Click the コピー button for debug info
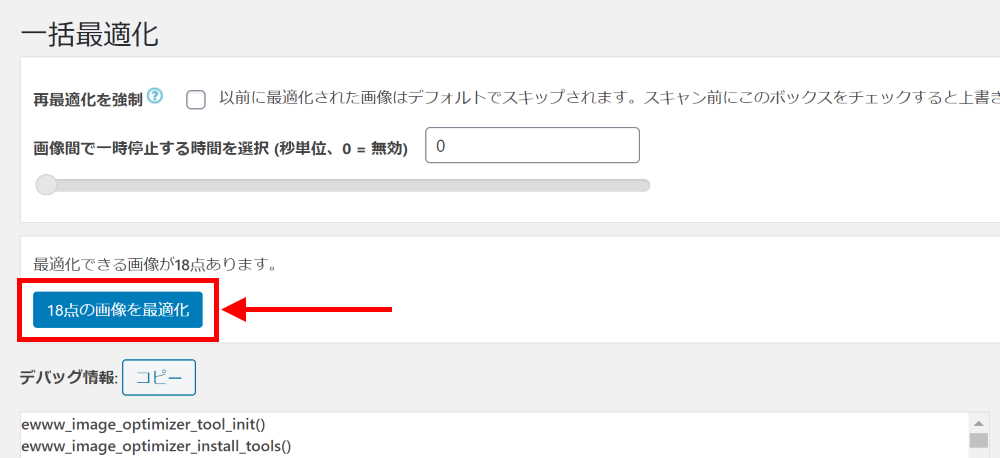Viewport: 1000px width, 458px height. pyautogui.click(x=159, y=378)
